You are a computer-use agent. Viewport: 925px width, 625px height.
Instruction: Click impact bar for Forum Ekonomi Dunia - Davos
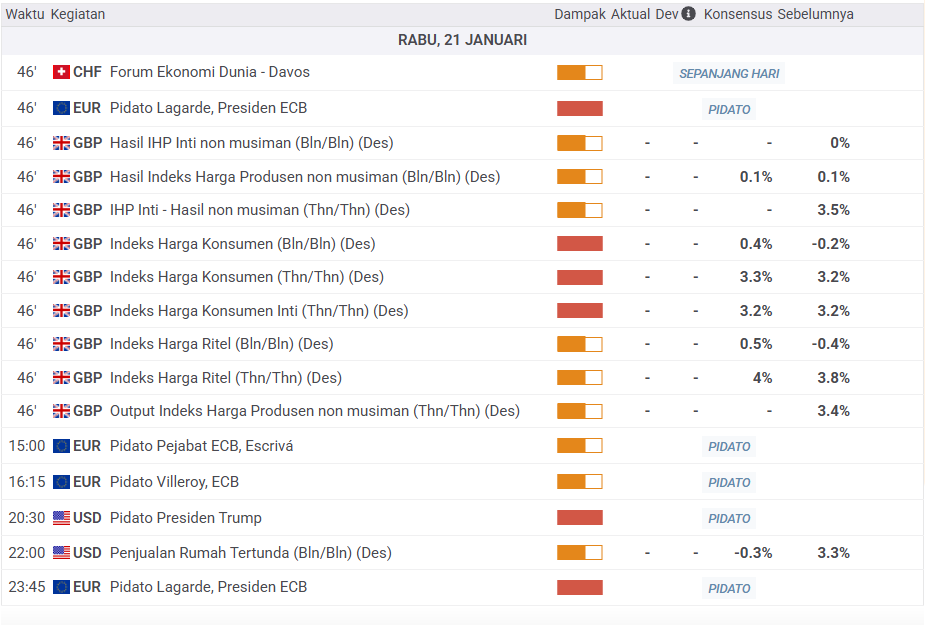click(580, 72)
